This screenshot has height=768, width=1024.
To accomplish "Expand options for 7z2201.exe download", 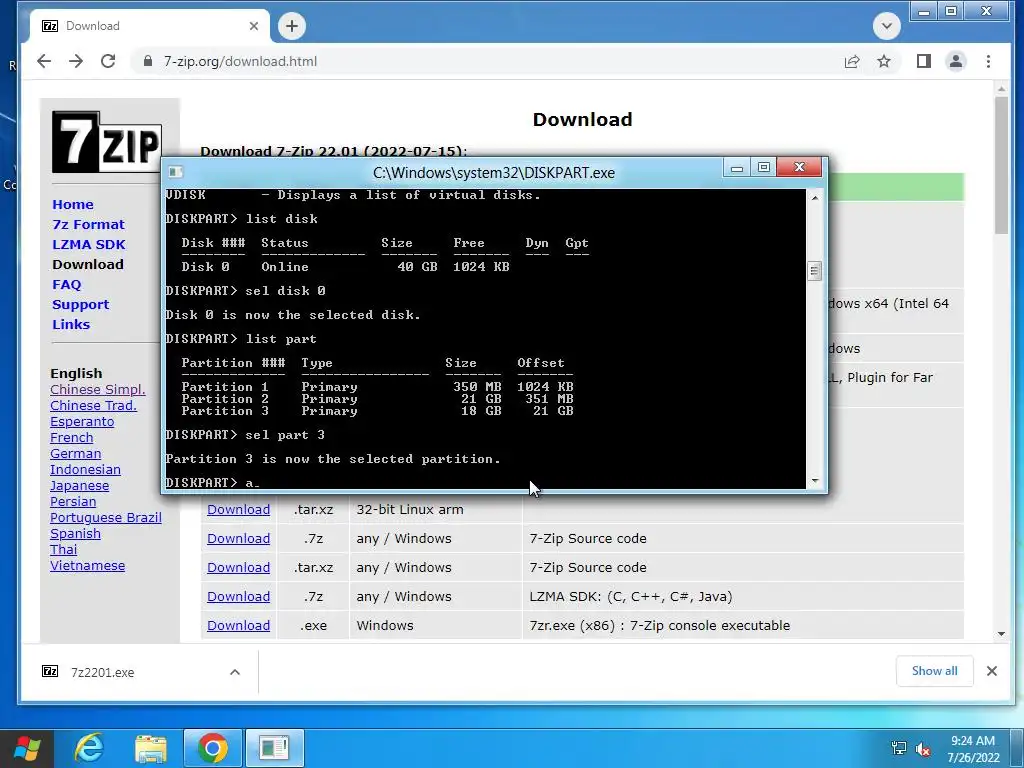I will 235,672.
